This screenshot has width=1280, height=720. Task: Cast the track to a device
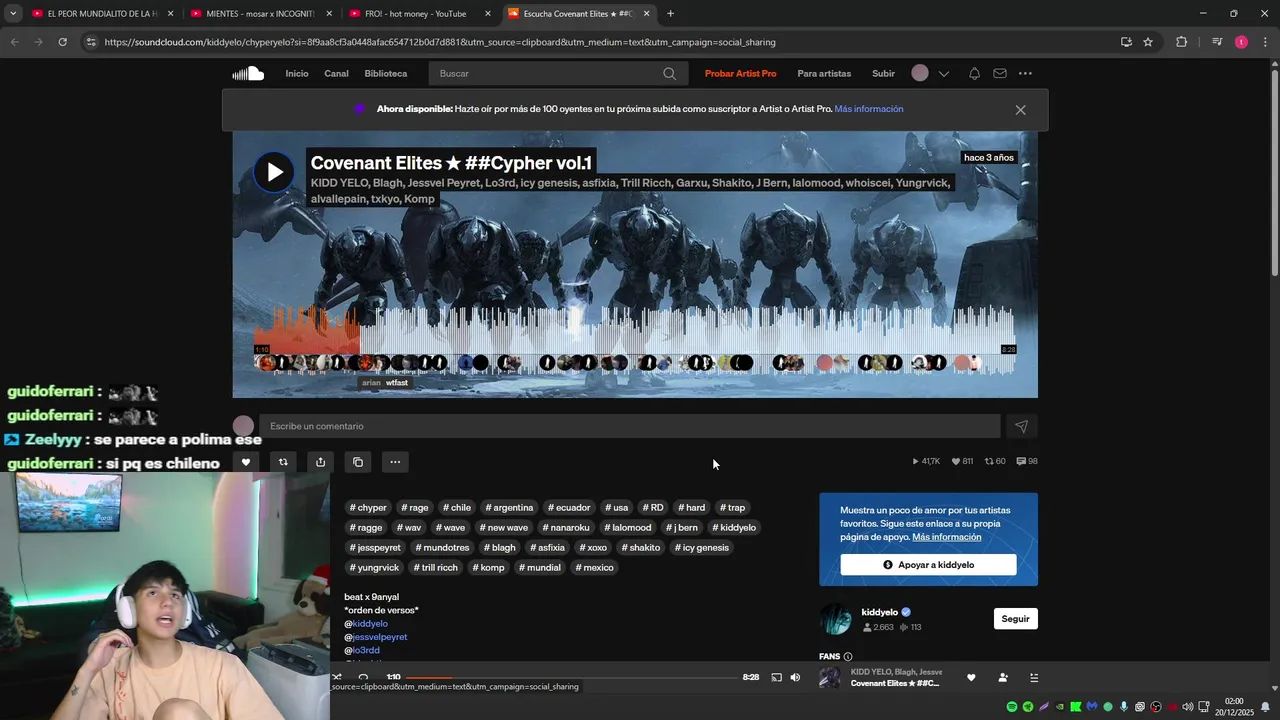coord(776,677)
